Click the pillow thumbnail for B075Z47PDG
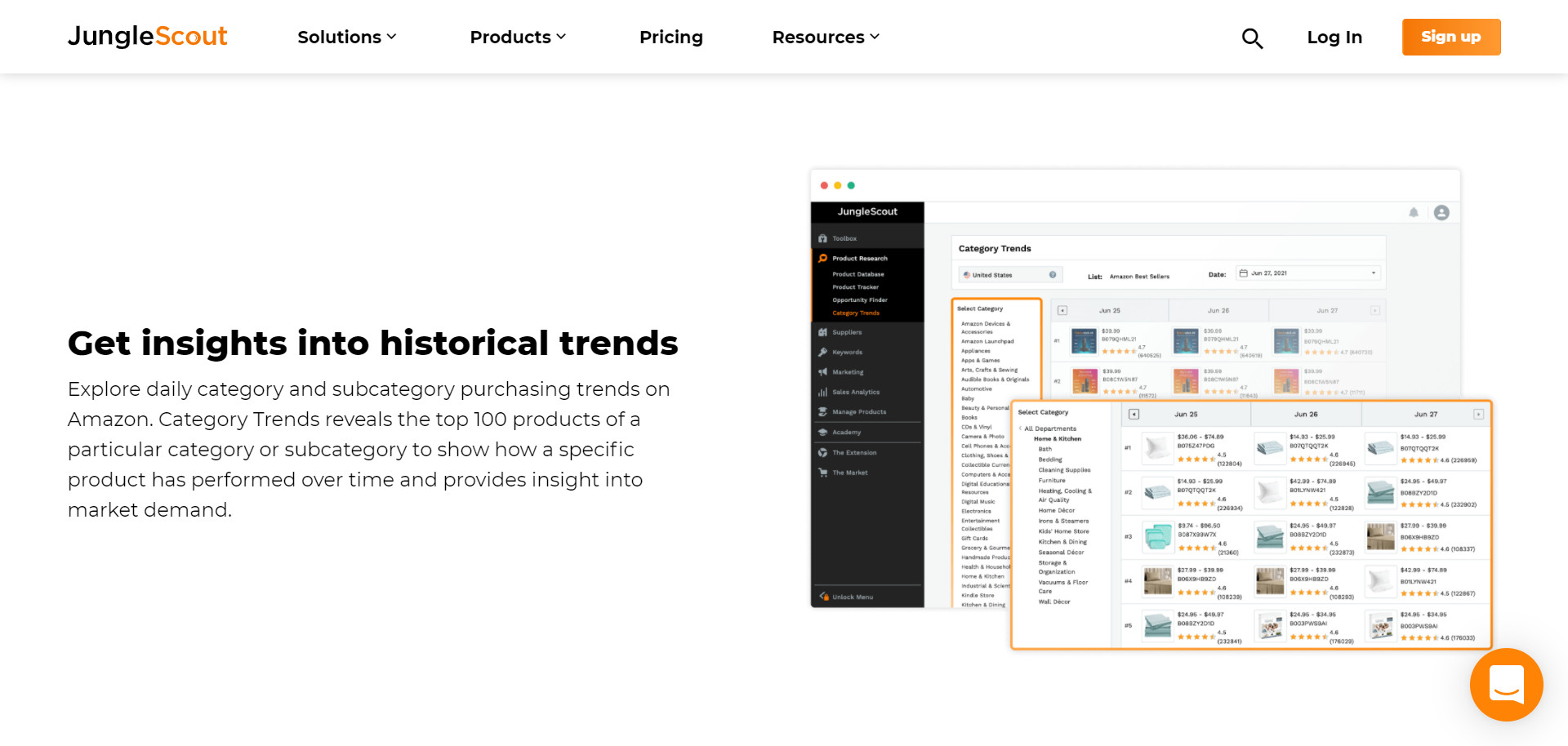This screenshot has width=1568, height=746. tap(1157, 447)
